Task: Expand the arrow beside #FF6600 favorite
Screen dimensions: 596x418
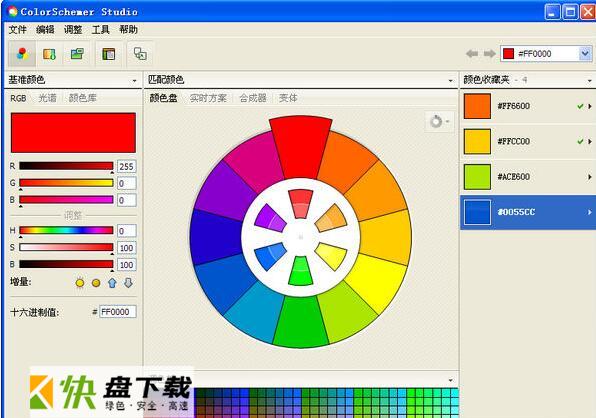Action: click(590, 106)
